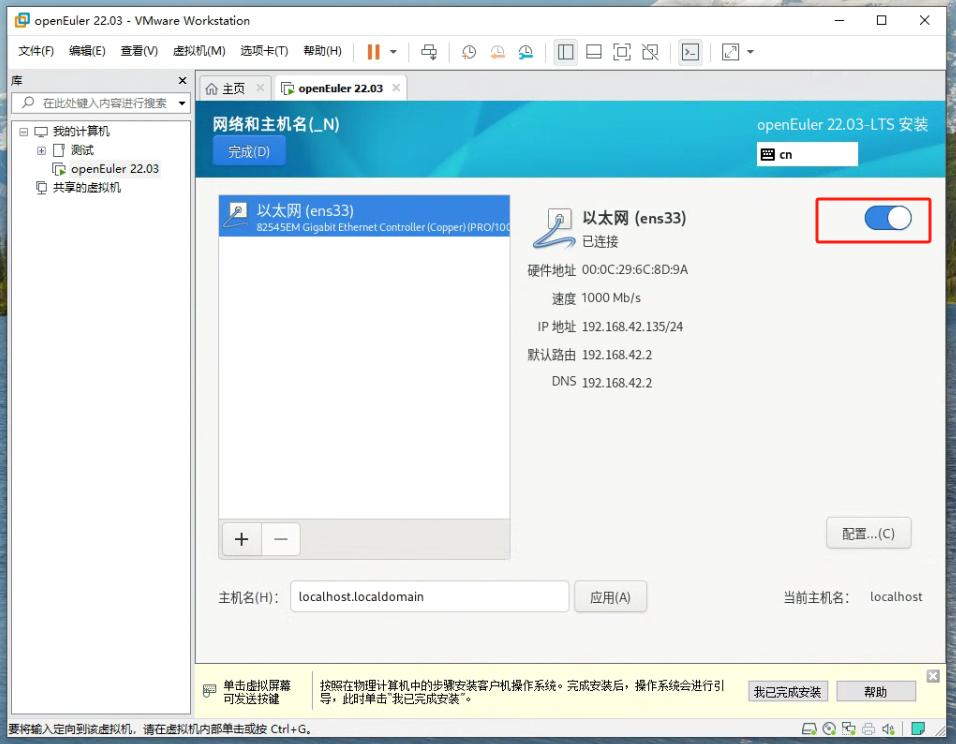Open the 编辑(E) menu
The width and height of the screenshot is (956, 744).
pyautogui.click(x=87, y=51)
